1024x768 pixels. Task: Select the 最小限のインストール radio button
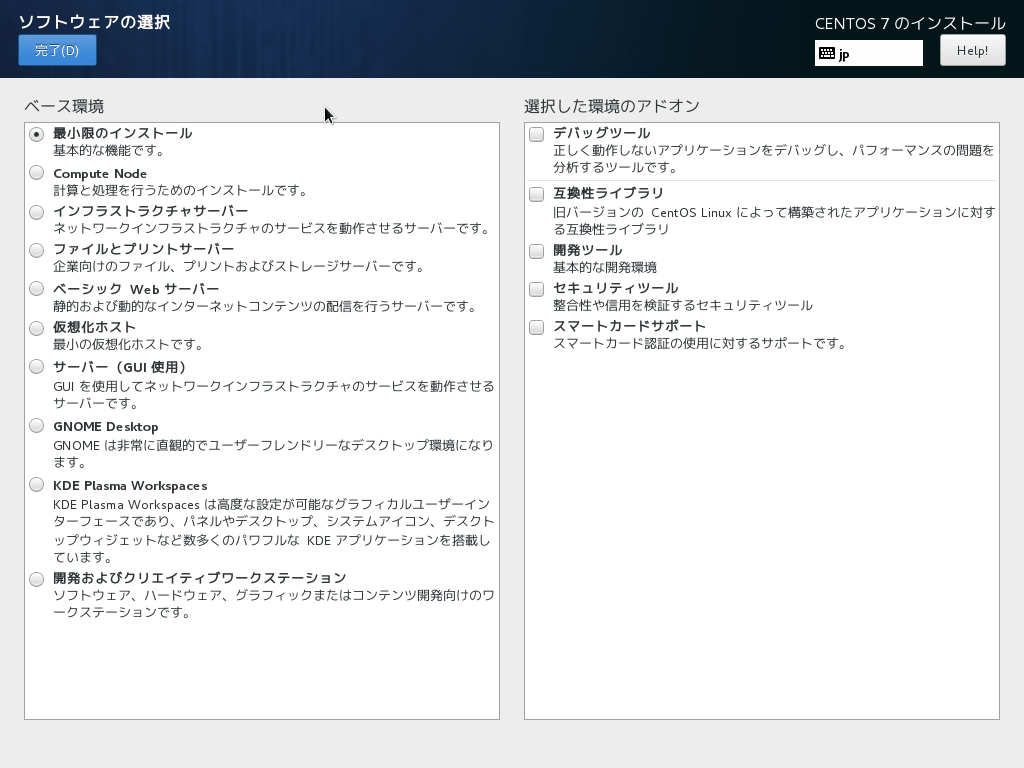[37, 132]
